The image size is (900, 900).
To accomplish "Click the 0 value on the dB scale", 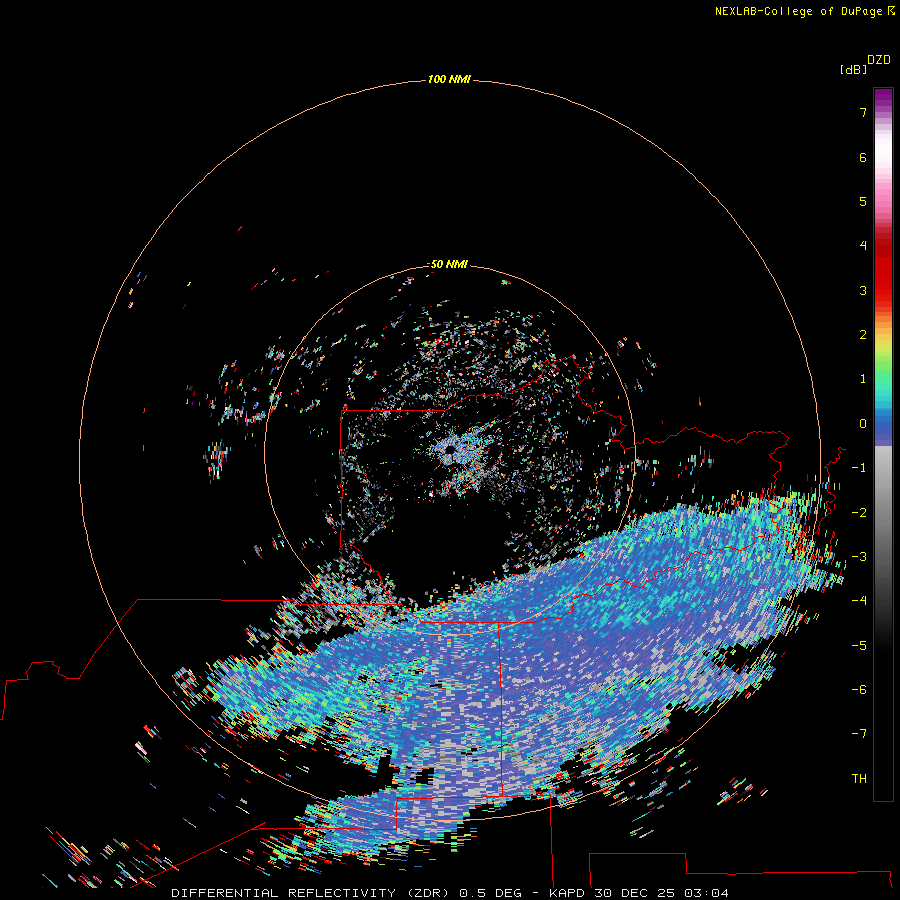I will (863, 424).
